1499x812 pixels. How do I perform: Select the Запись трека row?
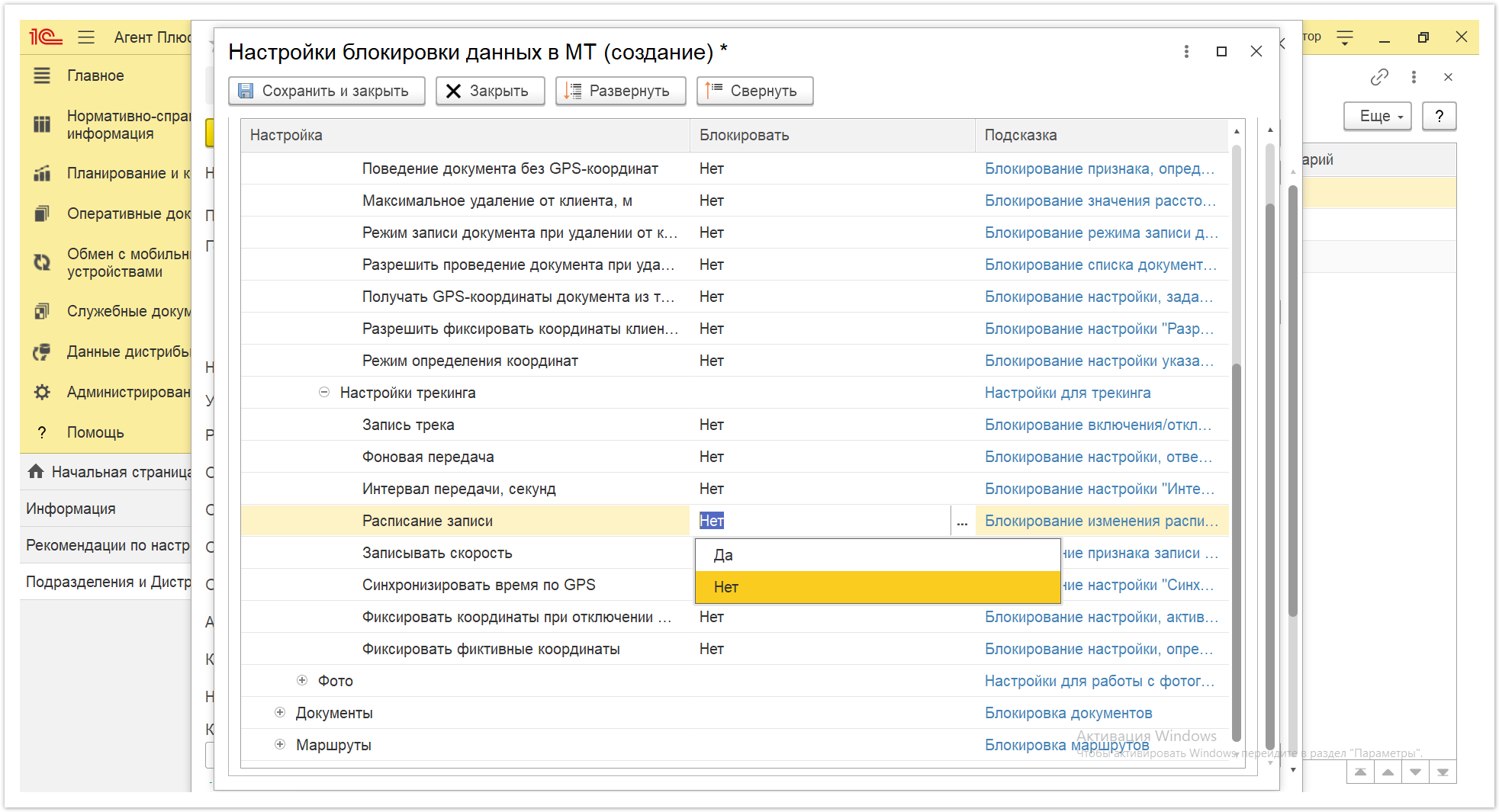coord(735,425)
